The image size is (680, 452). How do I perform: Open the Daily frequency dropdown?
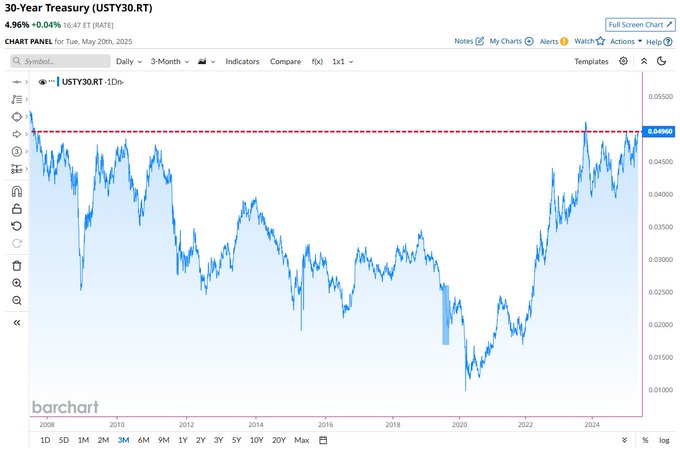129,61
